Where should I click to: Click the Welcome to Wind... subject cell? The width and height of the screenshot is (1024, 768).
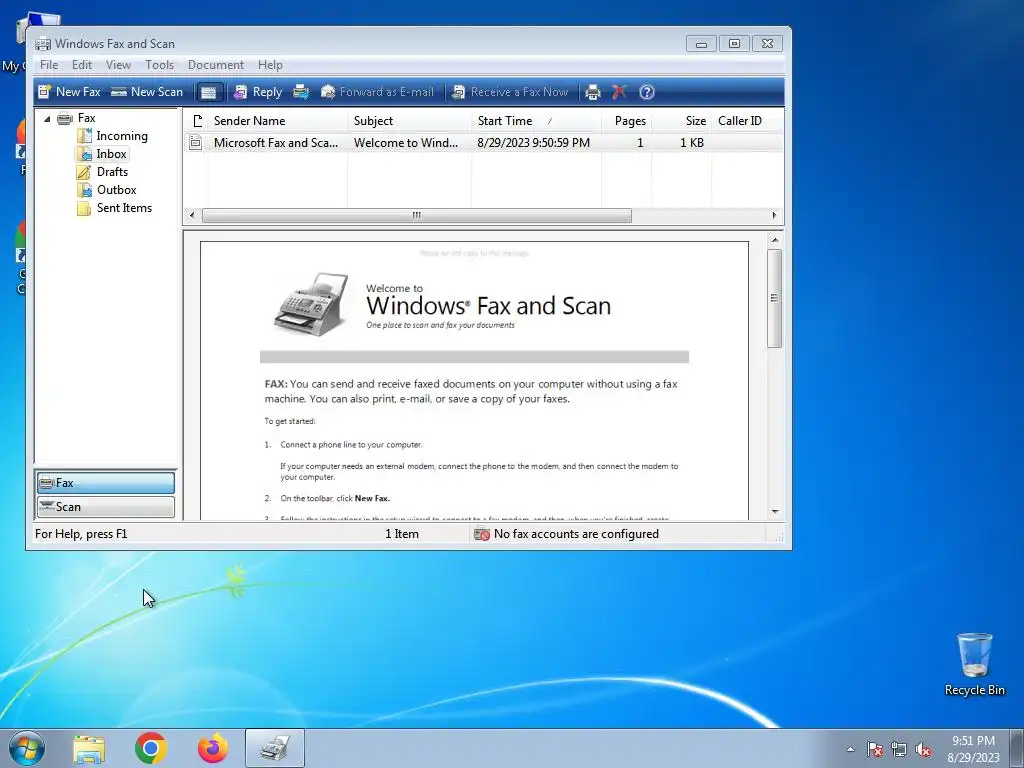[406, 142]
